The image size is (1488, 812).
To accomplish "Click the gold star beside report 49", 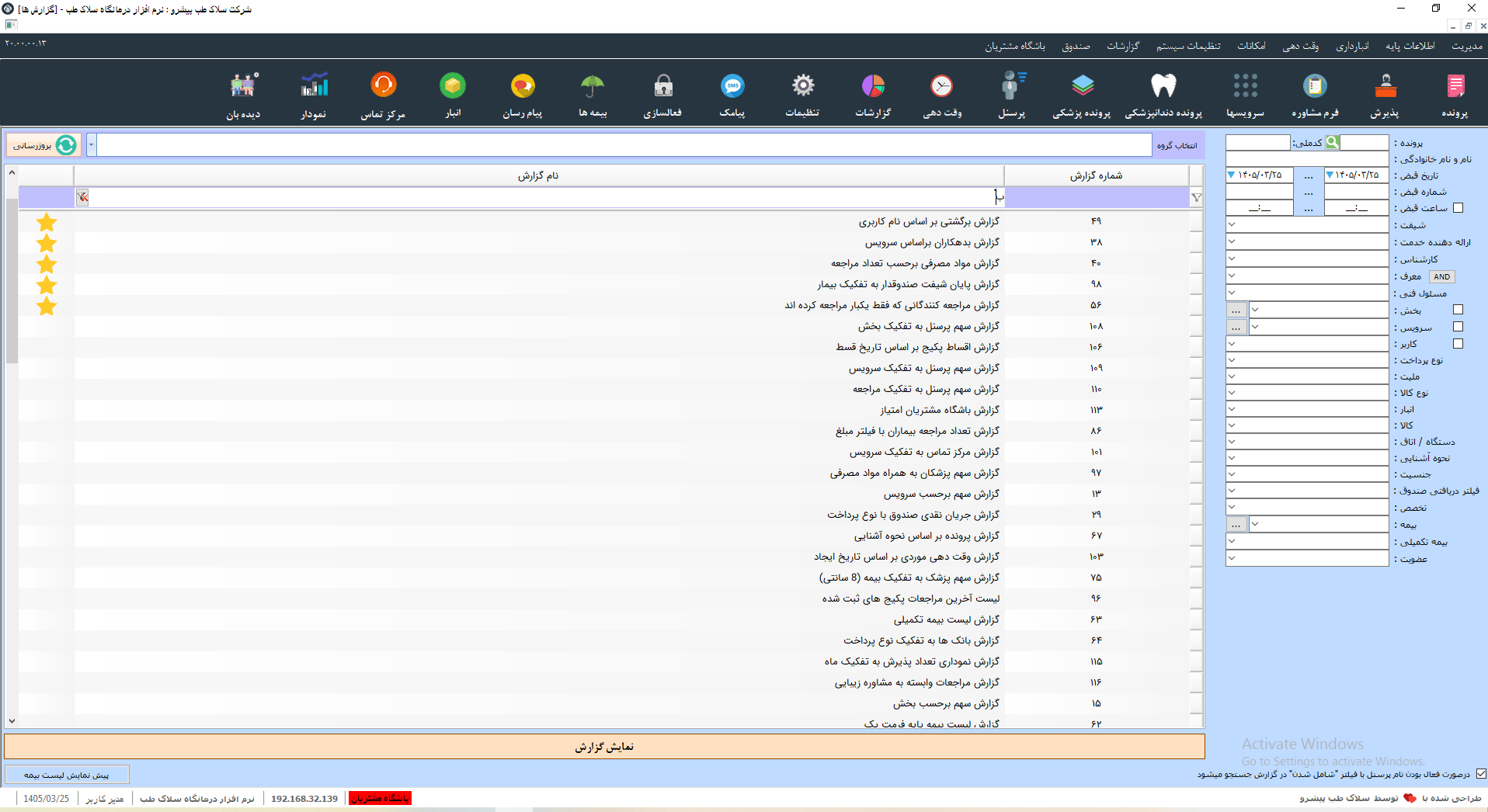I will tap(47, 222).
